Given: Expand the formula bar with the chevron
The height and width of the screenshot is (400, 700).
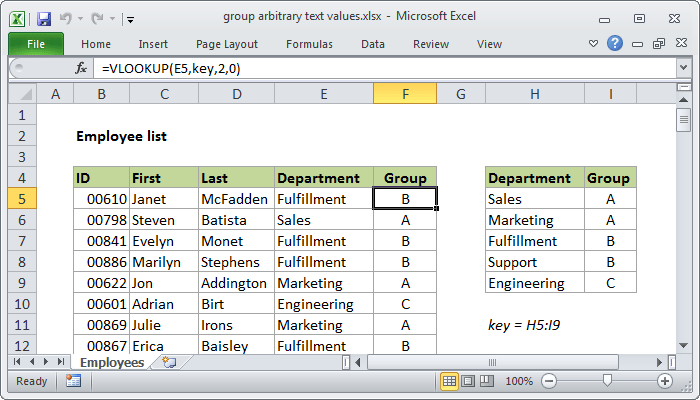Looking at the screenshot, I should (x=683, y=68).
